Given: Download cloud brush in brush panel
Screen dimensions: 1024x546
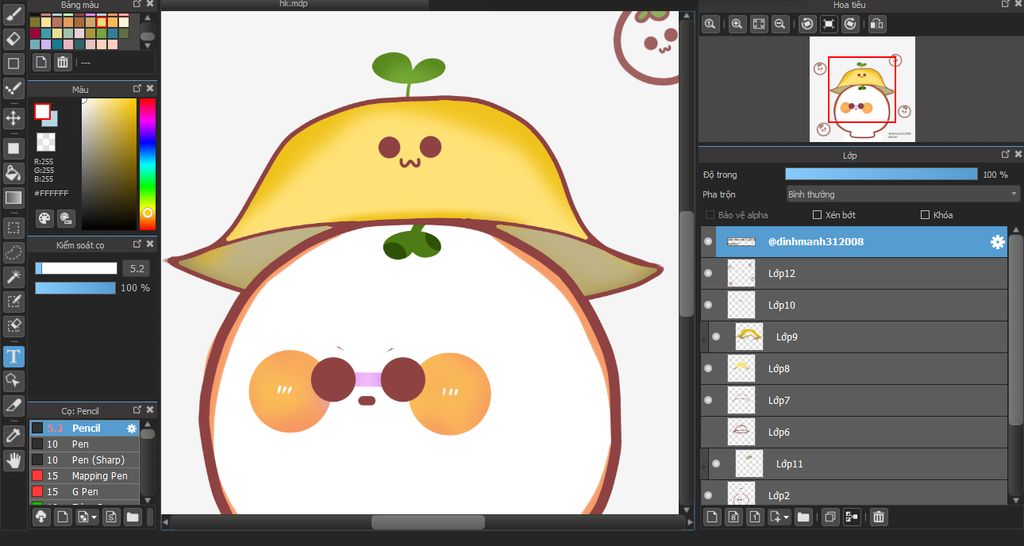Looking at the screenshot, I should 41,517.
